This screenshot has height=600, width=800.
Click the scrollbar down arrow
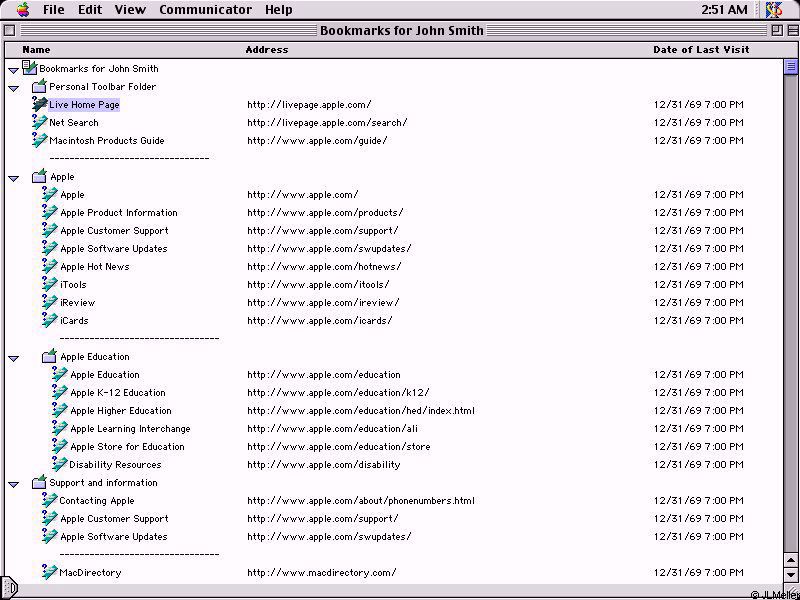tap(791, 574)
